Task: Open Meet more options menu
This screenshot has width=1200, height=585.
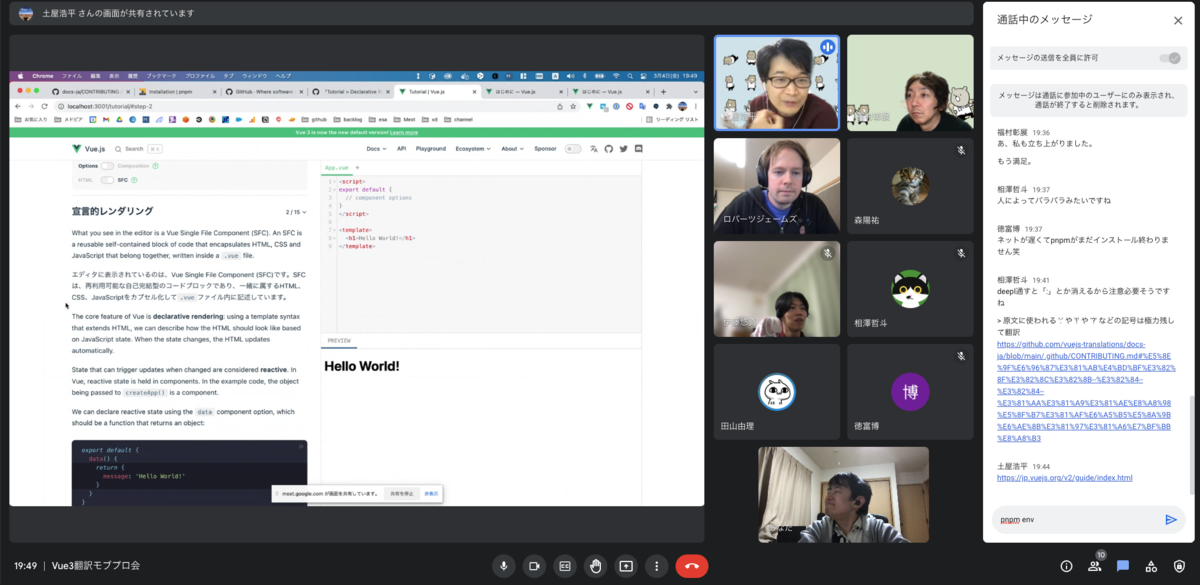Action: (657, 566)
